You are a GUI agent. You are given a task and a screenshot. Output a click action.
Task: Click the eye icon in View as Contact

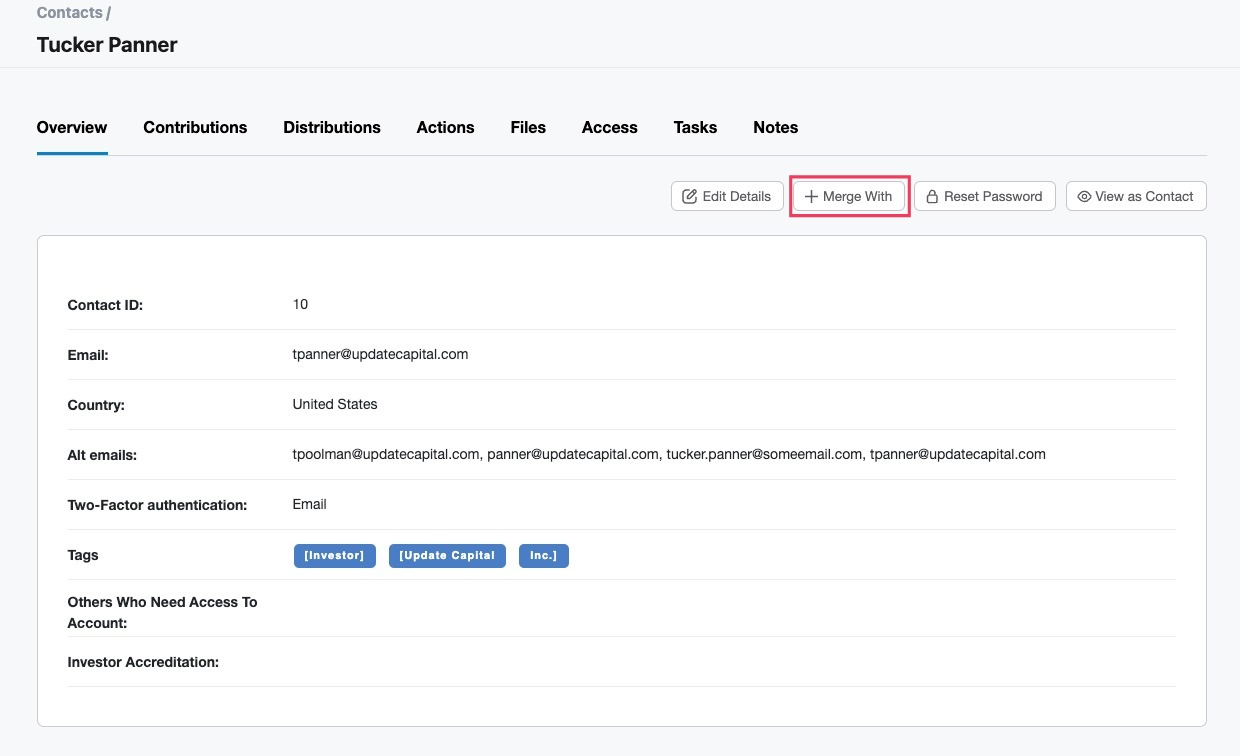click(1084, 196)
